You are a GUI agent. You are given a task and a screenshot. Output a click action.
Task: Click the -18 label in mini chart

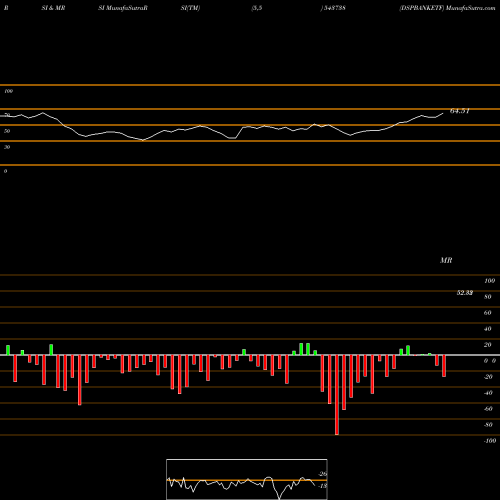tap(323, 486)
